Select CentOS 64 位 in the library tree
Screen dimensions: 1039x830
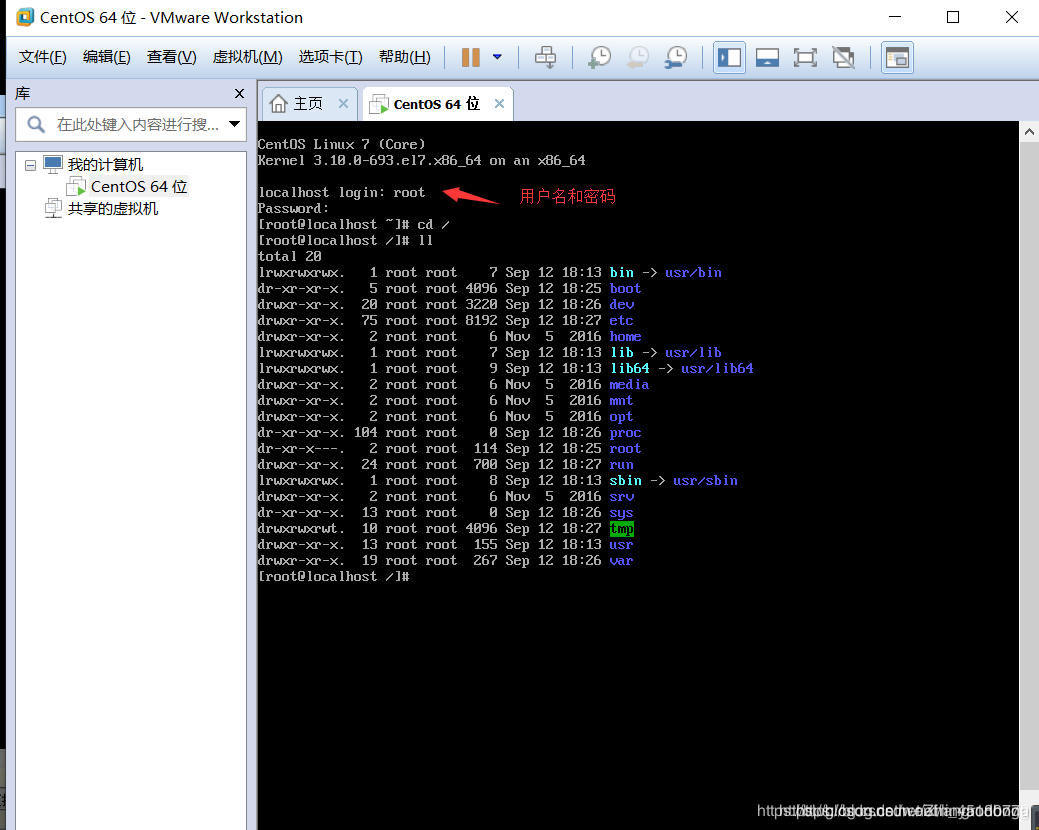pos(139,187)
